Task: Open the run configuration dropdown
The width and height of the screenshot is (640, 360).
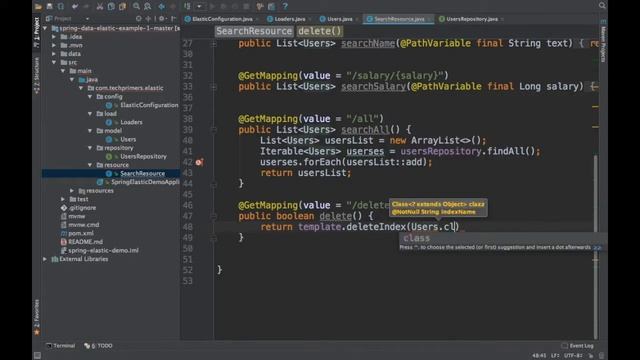Action: (199, 6)
